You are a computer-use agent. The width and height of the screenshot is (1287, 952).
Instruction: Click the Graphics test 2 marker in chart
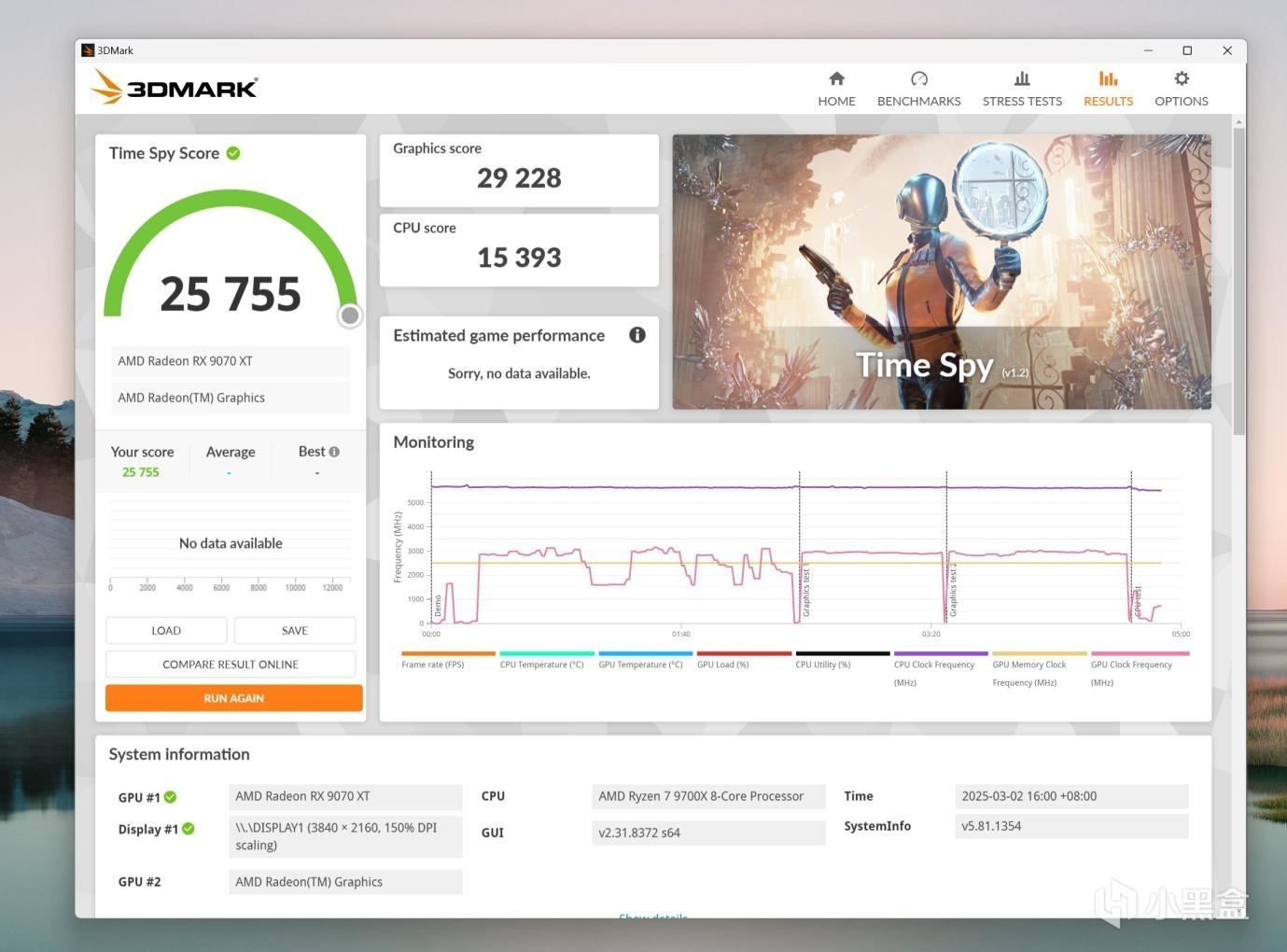click(953, 590)
